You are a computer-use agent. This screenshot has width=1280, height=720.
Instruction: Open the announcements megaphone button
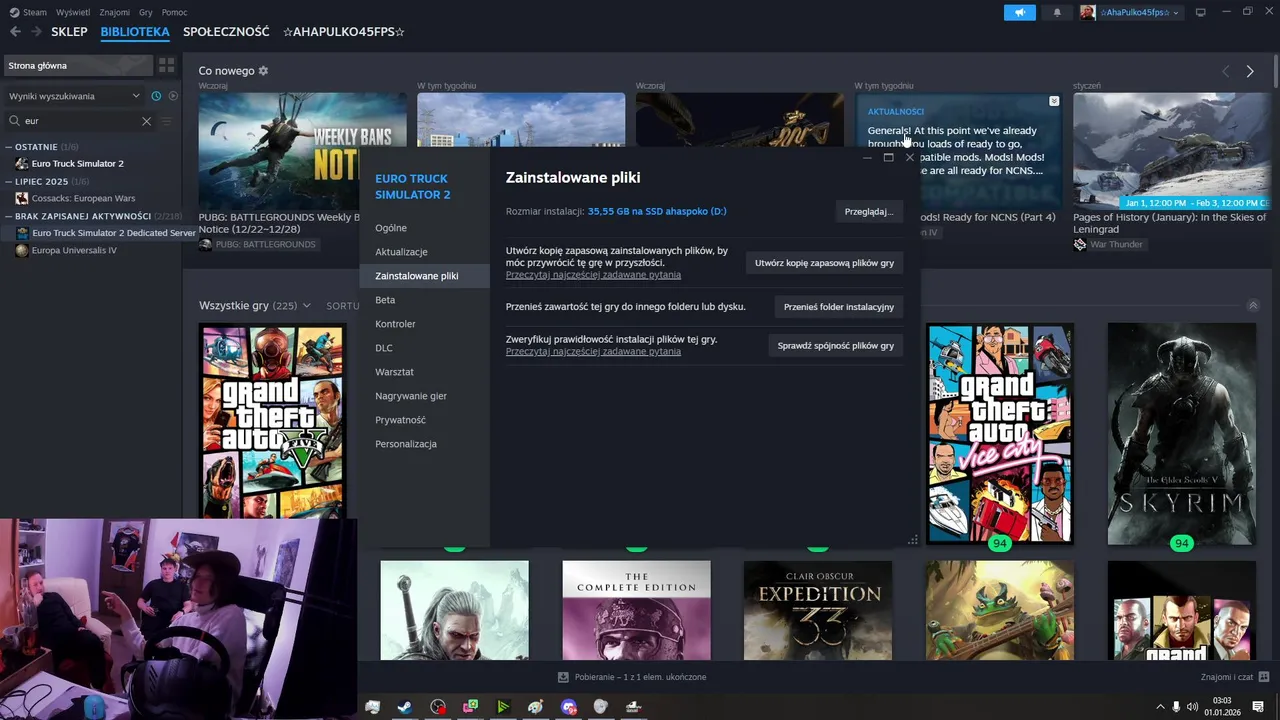click(1020, 12)
